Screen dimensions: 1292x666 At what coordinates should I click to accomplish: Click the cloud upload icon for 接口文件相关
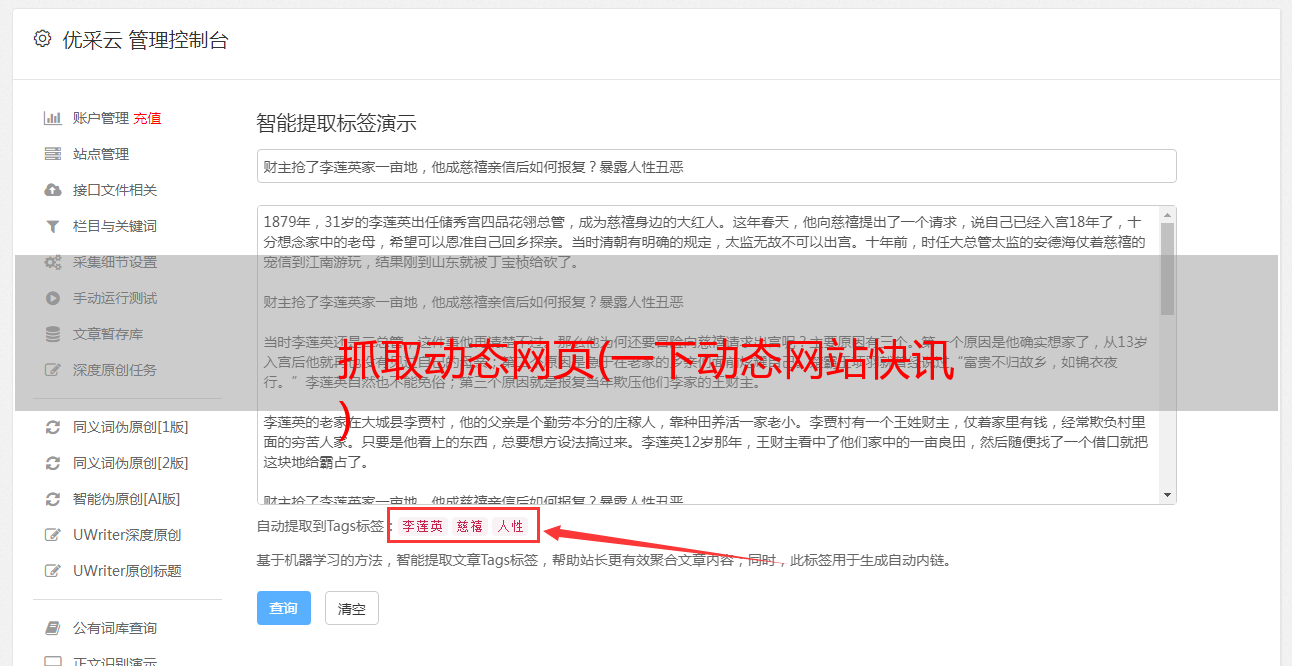(53, 190)
